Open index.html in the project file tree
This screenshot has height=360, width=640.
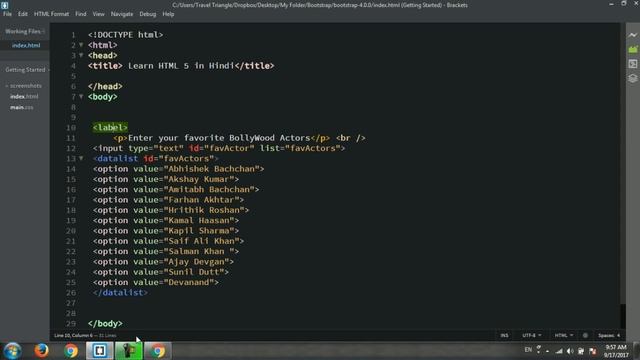(x=24, y=97)
